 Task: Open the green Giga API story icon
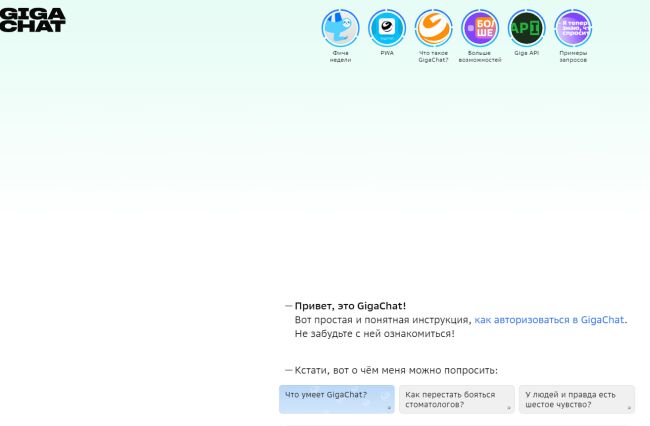pos(526,28)
